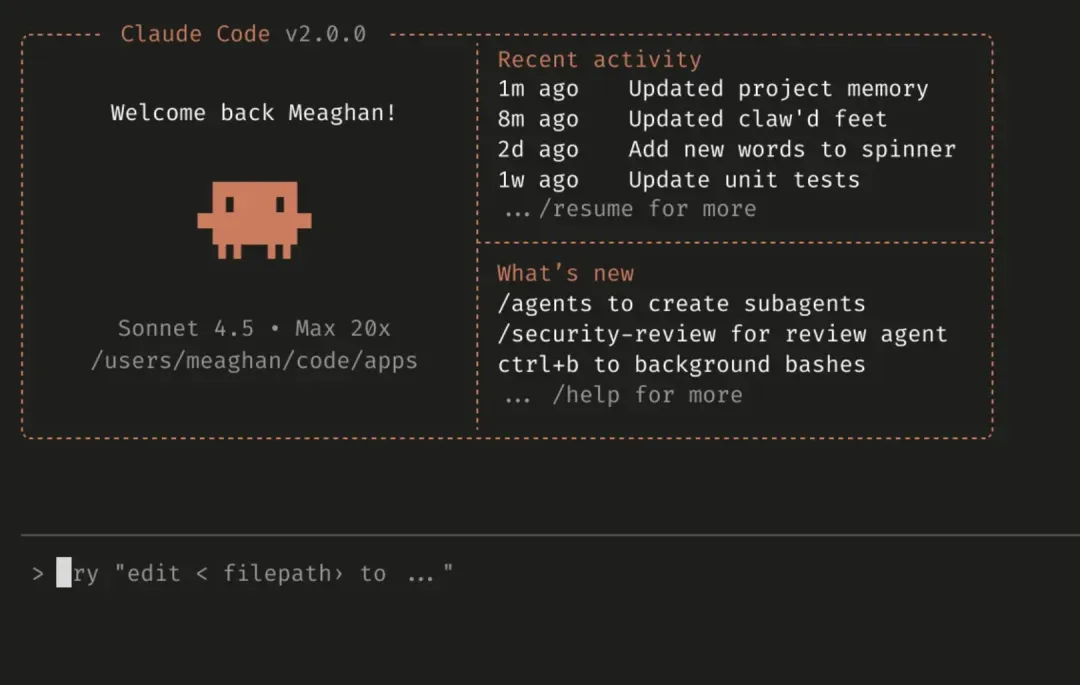Click '/help for more' hint

point(623,395)
